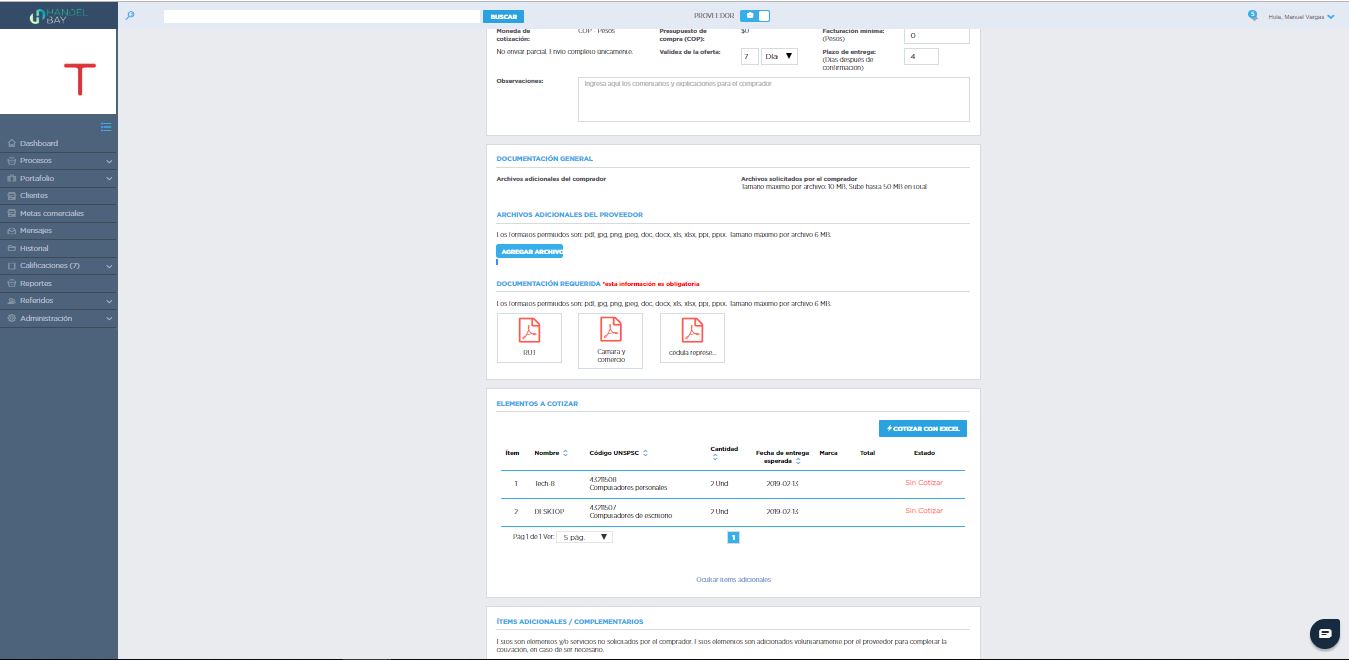This screenshot has width=1349, height=660.
Task: Sort table by Cantidad arrows
Action: point(714,458)
